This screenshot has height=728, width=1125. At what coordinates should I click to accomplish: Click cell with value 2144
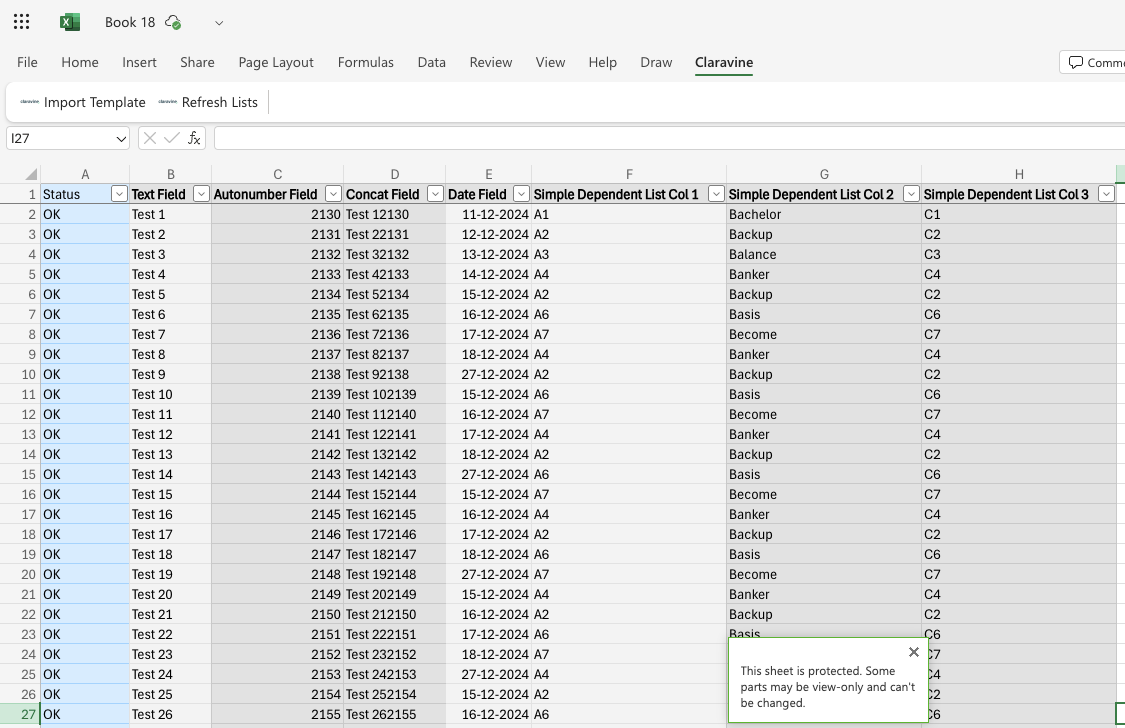coord(277,494)
